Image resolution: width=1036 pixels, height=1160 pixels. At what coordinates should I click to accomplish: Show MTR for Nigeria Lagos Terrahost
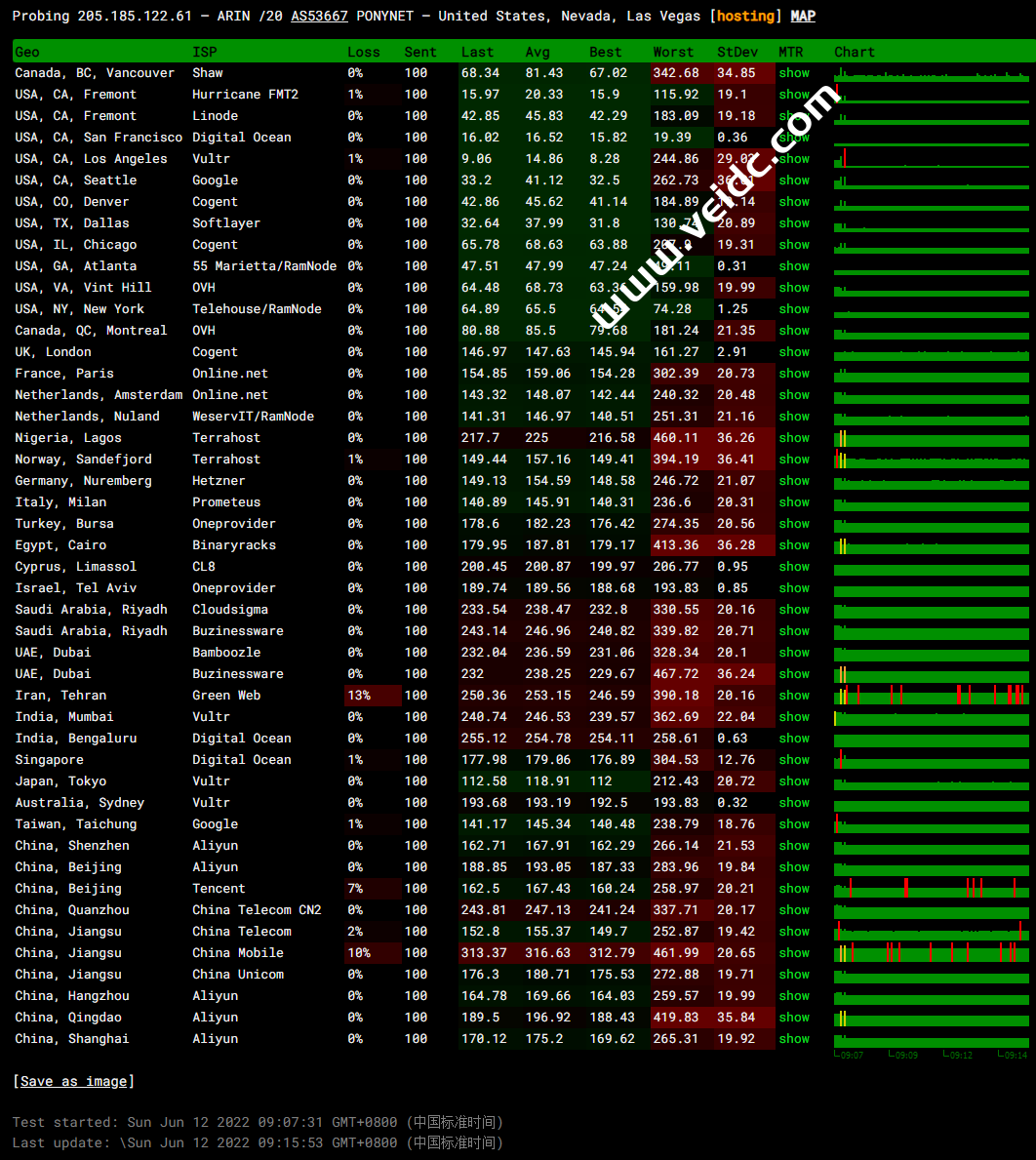click(x=794, y=438)
